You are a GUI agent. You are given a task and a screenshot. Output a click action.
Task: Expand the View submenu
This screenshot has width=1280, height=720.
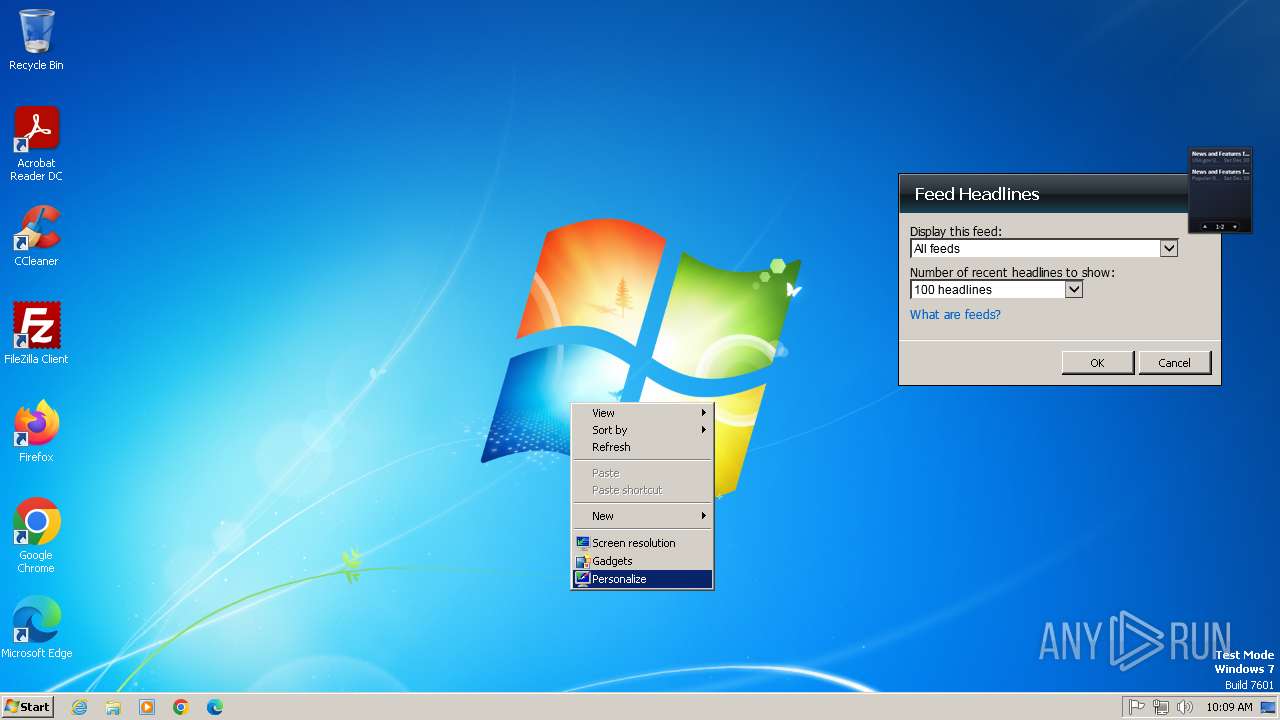642,413
